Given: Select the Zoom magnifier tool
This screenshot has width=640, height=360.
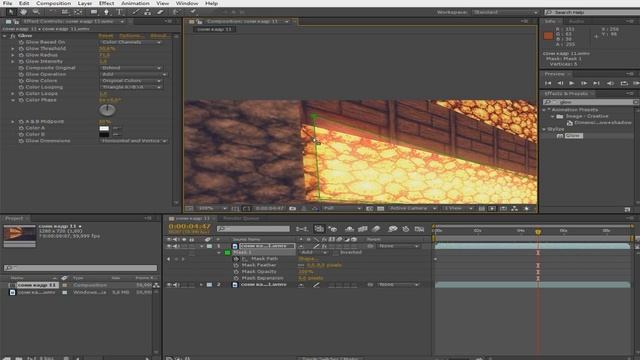Looking at the screenshot, I should pyautogui.click(x=36, y=12).
